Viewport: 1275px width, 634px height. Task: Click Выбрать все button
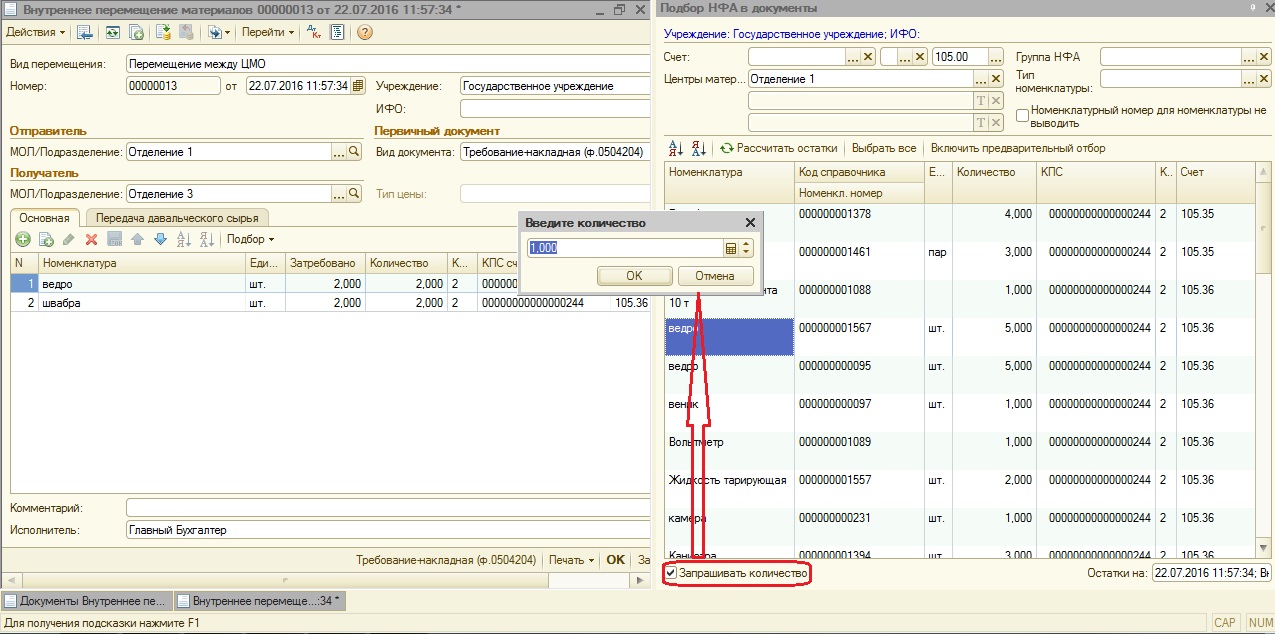(884, 148)
